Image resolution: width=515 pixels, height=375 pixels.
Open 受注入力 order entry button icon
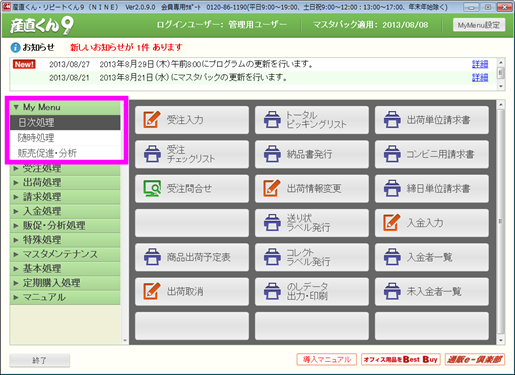152,120
